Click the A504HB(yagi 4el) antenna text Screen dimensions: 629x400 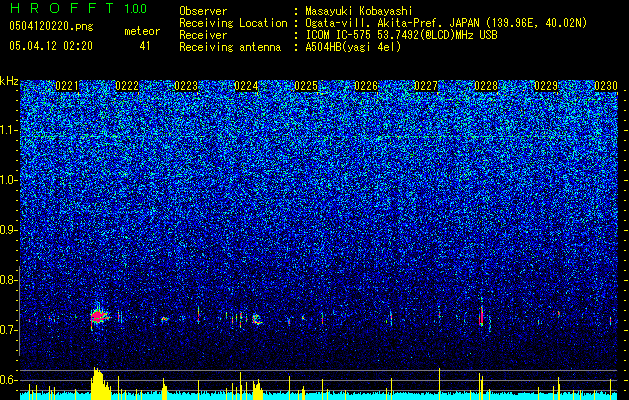pos(353,48)
